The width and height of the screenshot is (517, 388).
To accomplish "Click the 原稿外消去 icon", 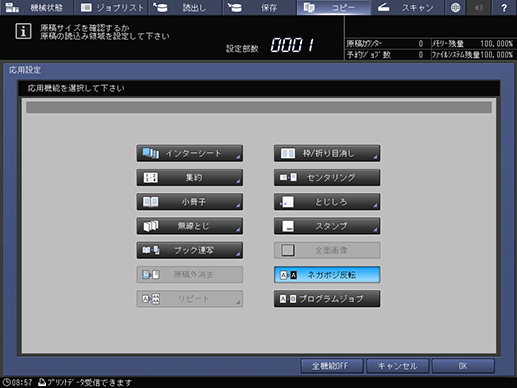I will tap(151, 275).
